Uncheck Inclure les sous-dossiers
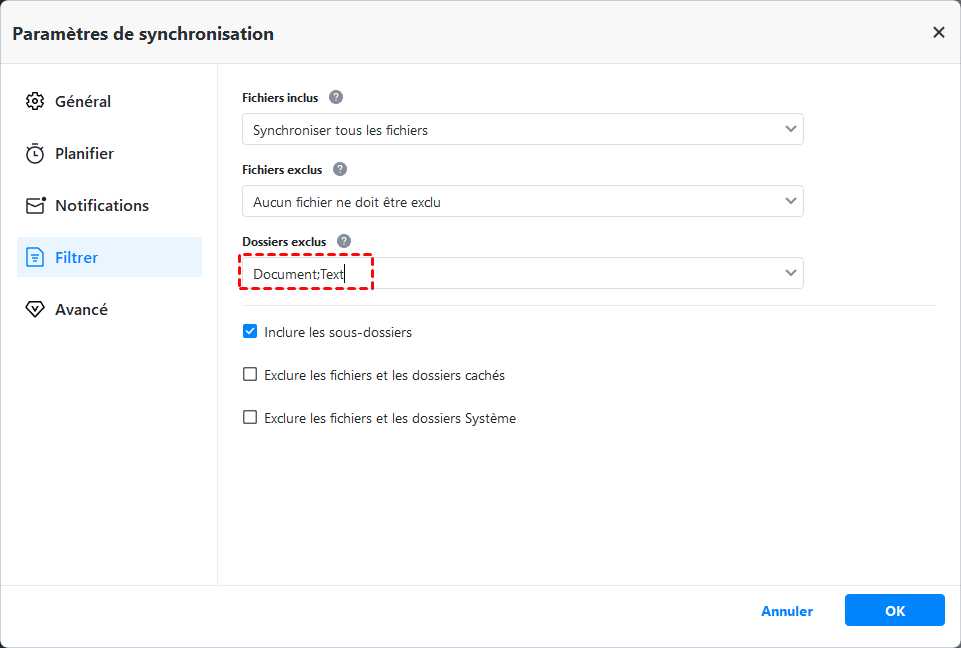 (x=250, y=331)
